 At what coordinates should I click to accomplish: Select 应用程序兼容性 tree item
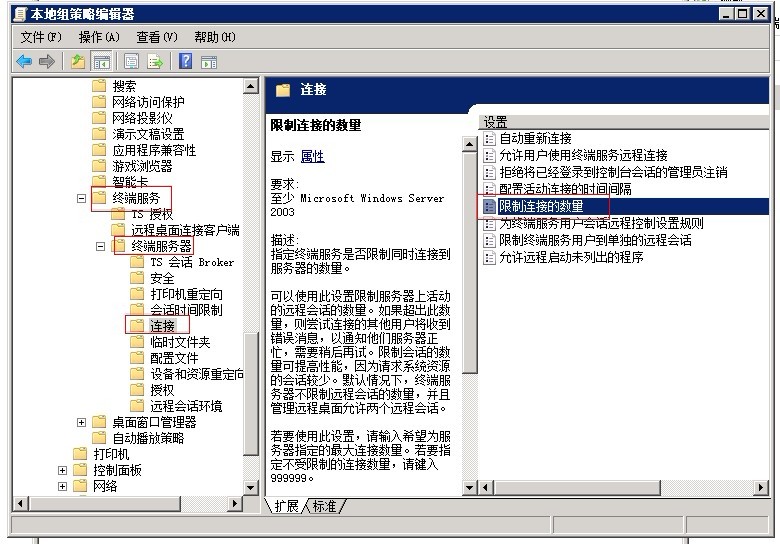pos(154,150)
